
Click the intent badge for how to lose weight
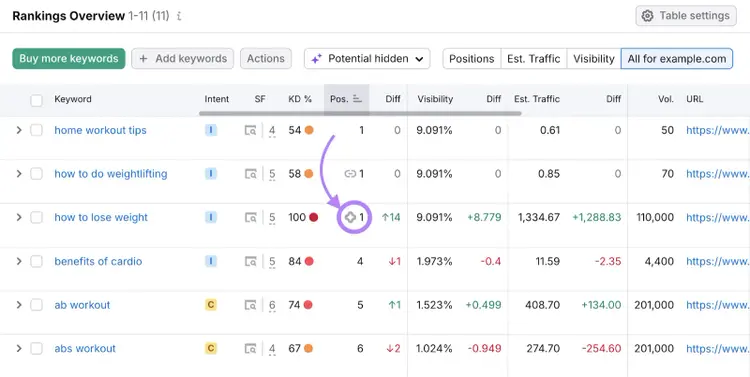coord(211,217)
